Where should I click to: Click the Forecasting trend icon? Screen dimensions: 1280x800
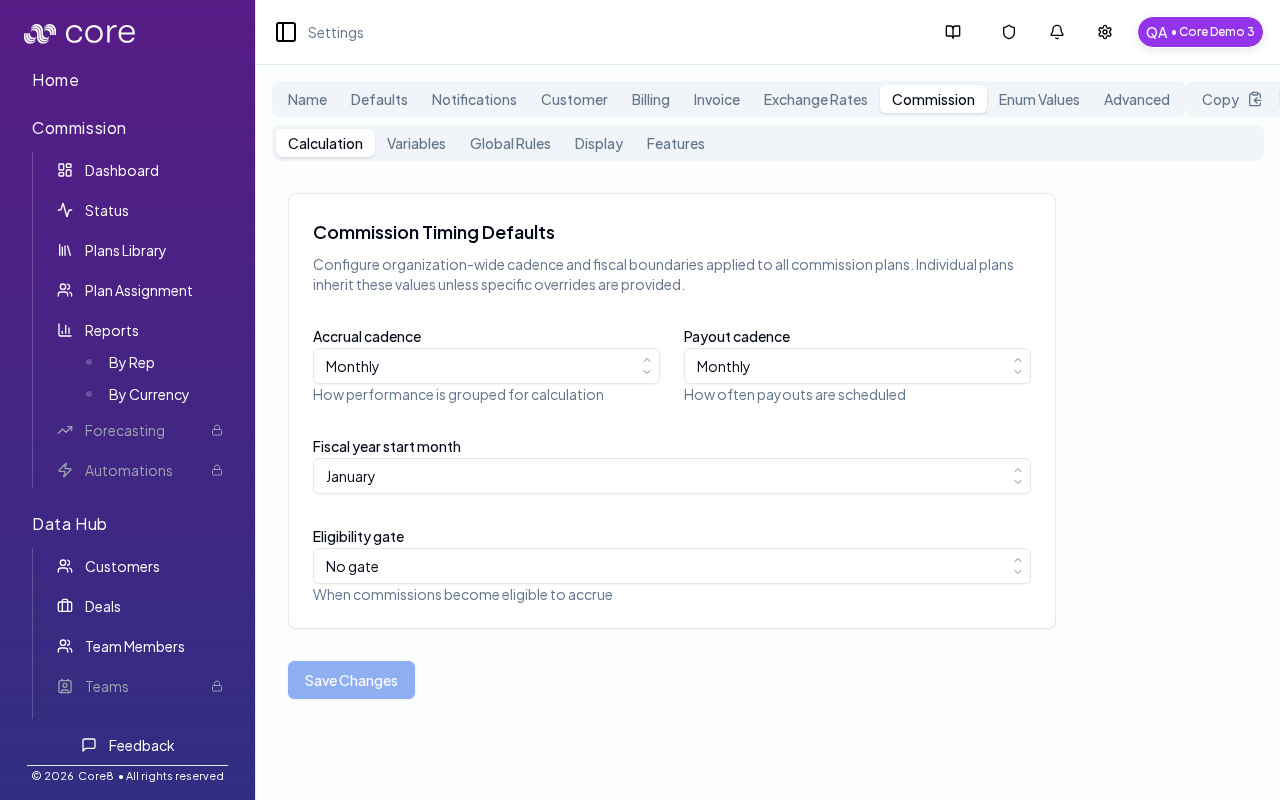[x=65, y=430]
